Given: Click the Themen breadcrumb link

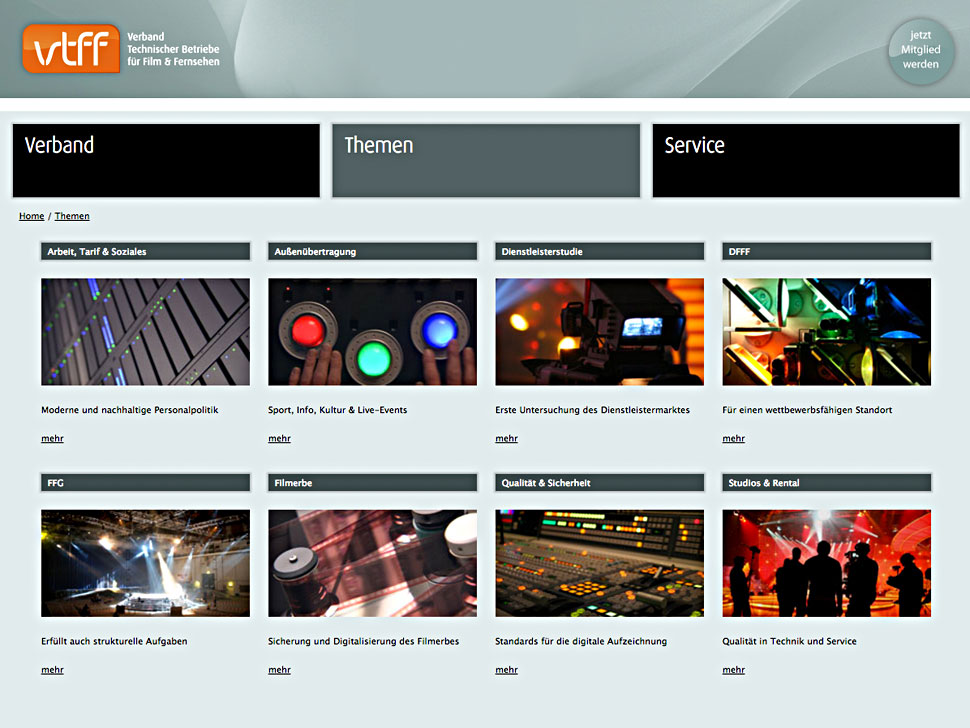Looking at the screenshot, I should click(x=72, y=216).
